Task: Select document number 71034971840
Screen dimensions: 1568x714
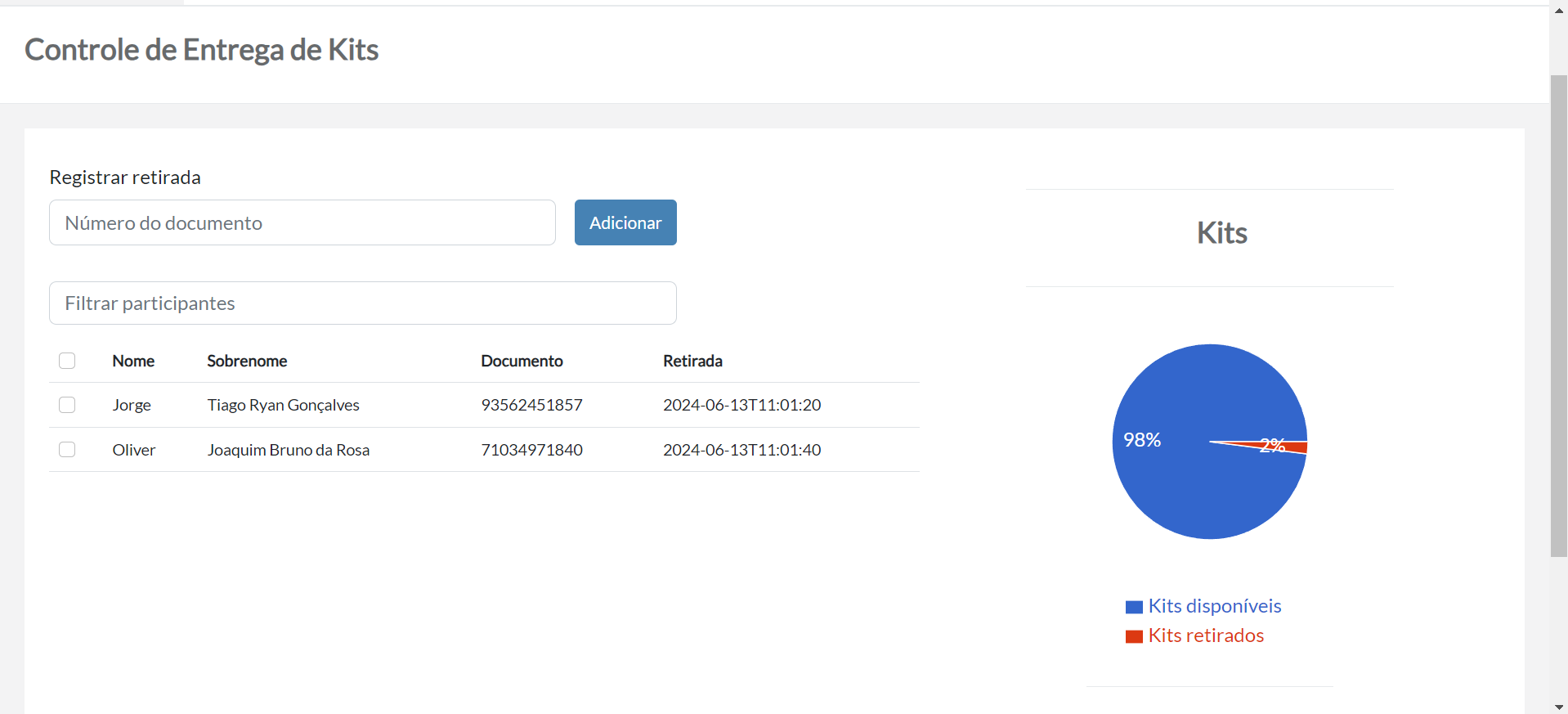Action: click(531, 450)
